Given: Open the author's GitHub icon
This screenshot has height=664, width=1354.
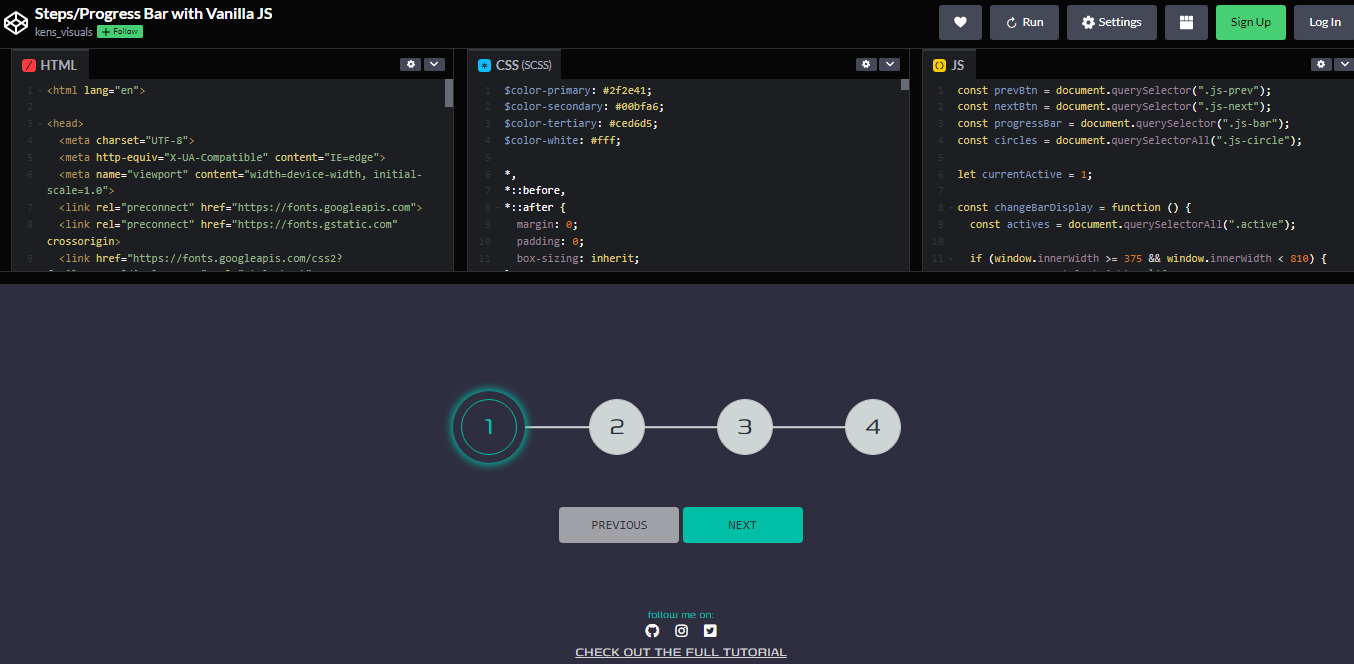Looking at the screenshot, I should 652,631.
